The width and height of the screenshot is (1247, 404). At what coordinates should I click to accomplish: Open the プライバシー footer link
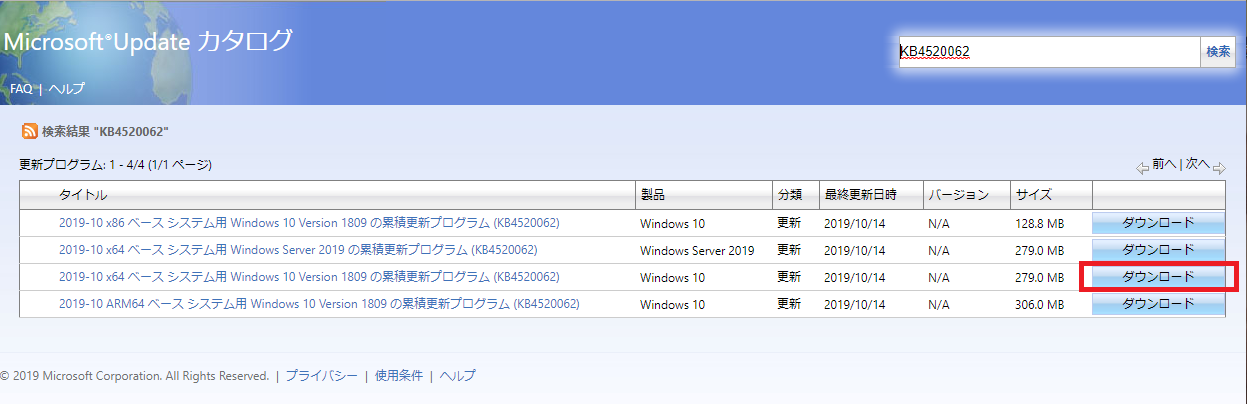(321, 376)
